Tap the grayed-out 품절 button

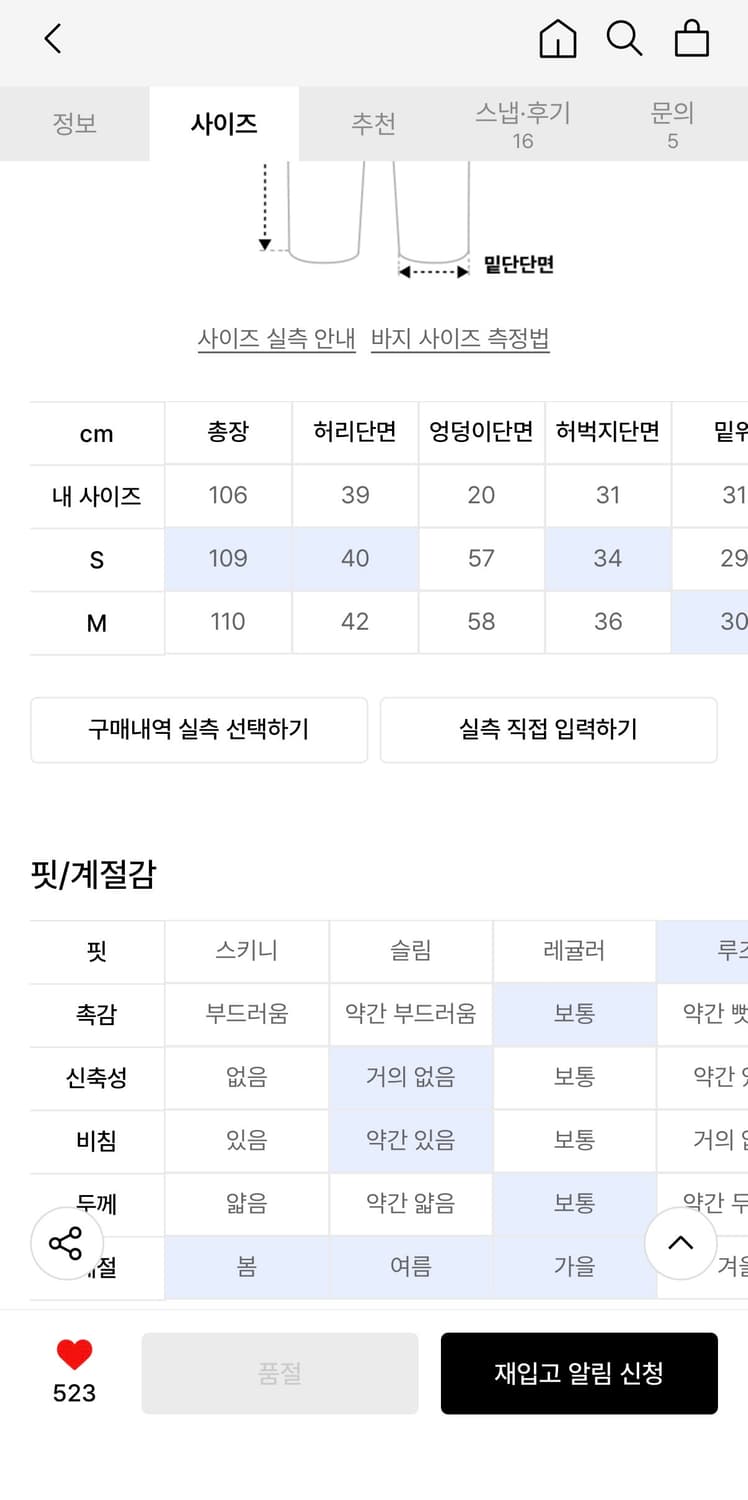[280, 1372]
